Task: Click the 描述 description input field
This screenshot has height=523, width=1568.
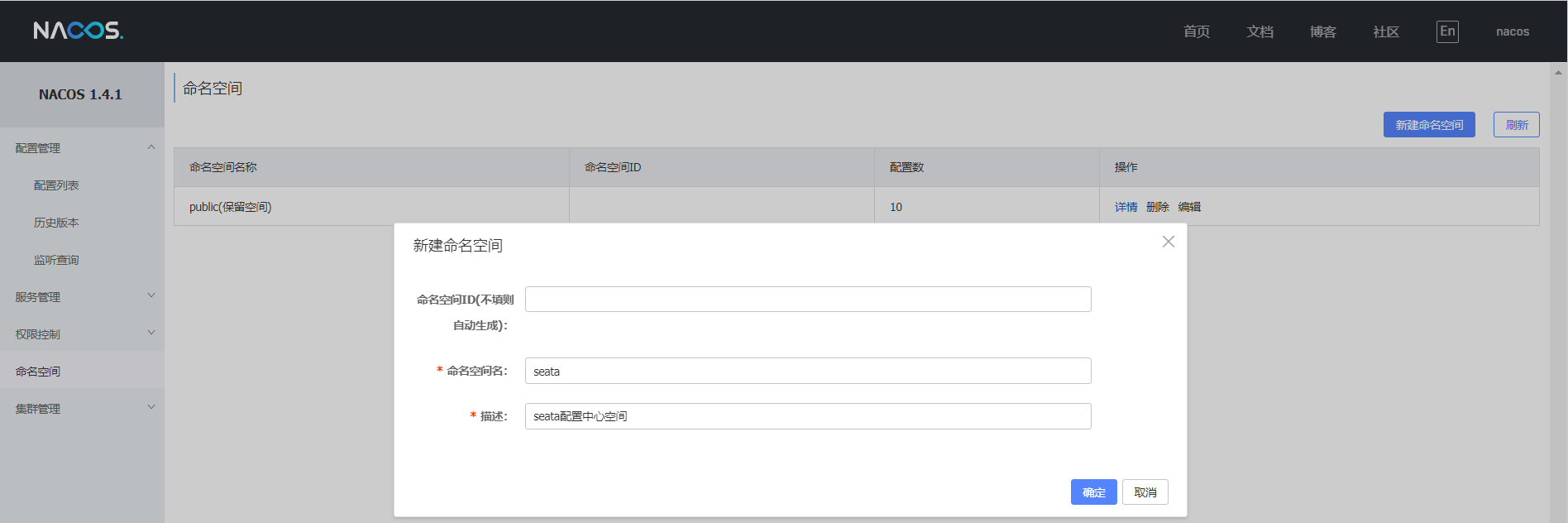Action: (807, 416)
